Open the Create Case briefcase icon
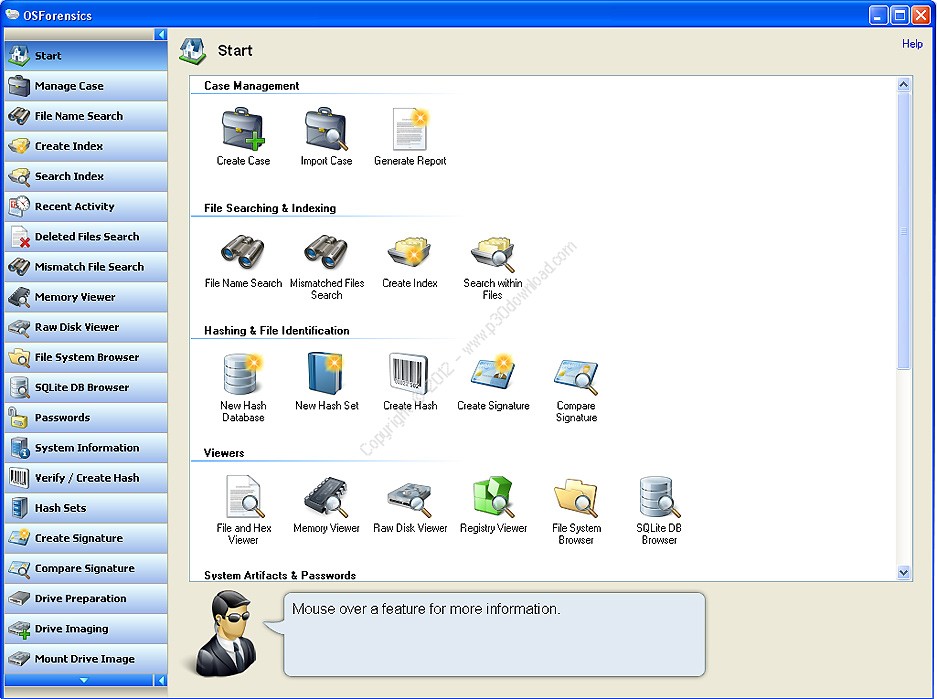The width and height of the screenshot is (937, 699). click(243, 129)
